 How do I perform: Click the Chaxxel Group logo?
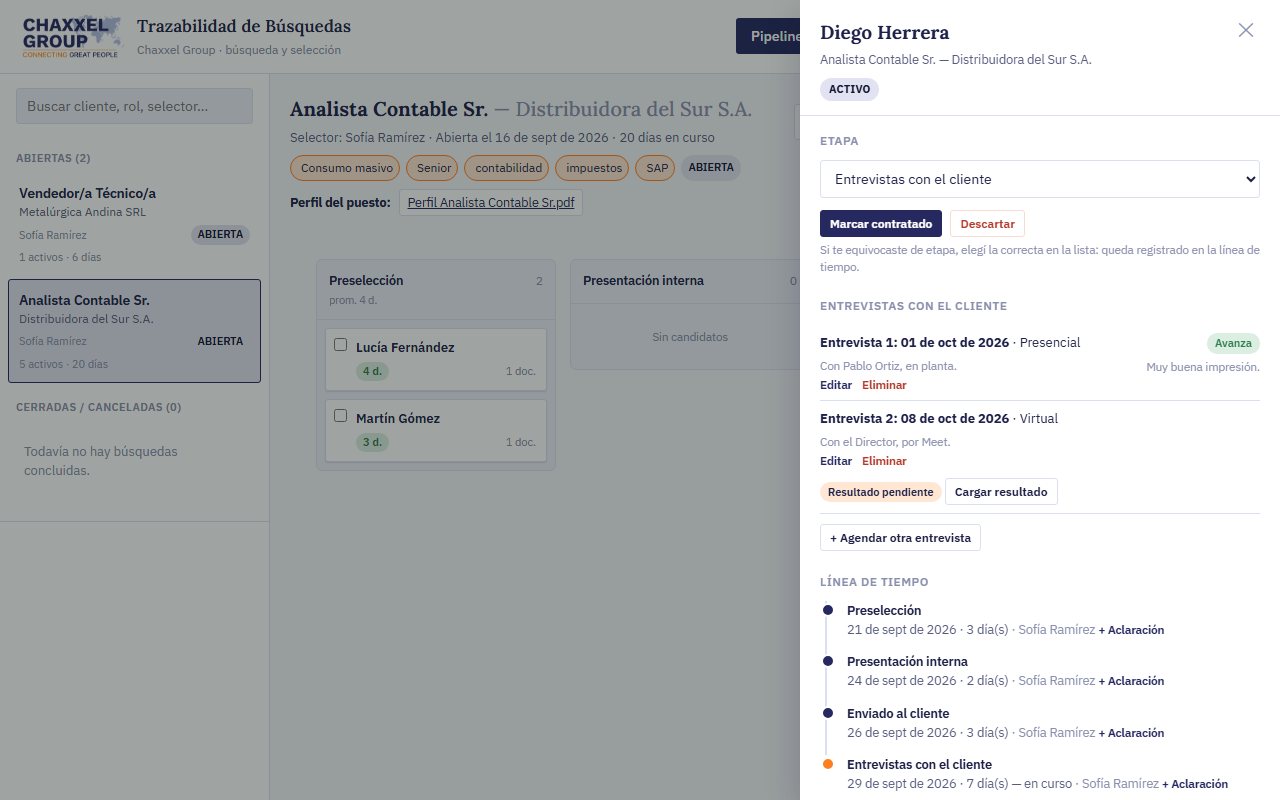(72, 37)
